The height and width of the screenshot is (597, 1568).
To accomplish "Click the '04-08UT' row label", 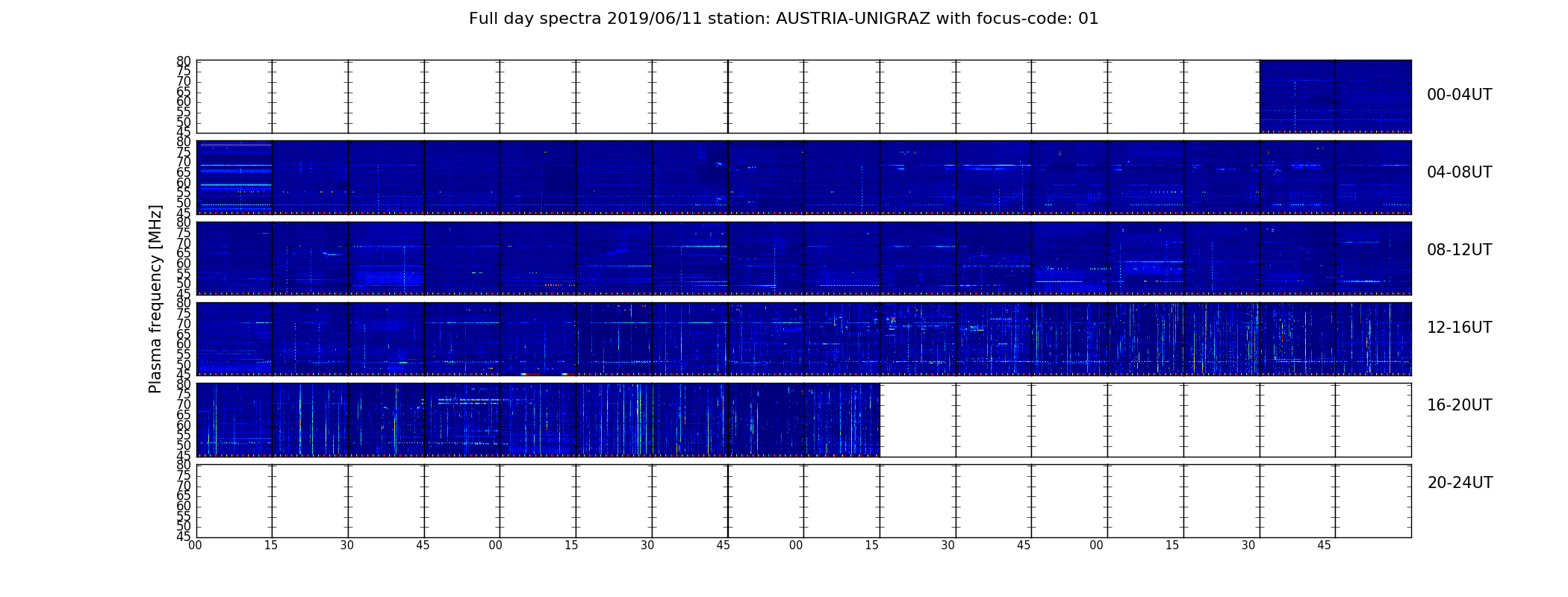I will [x=1460, y=172].
